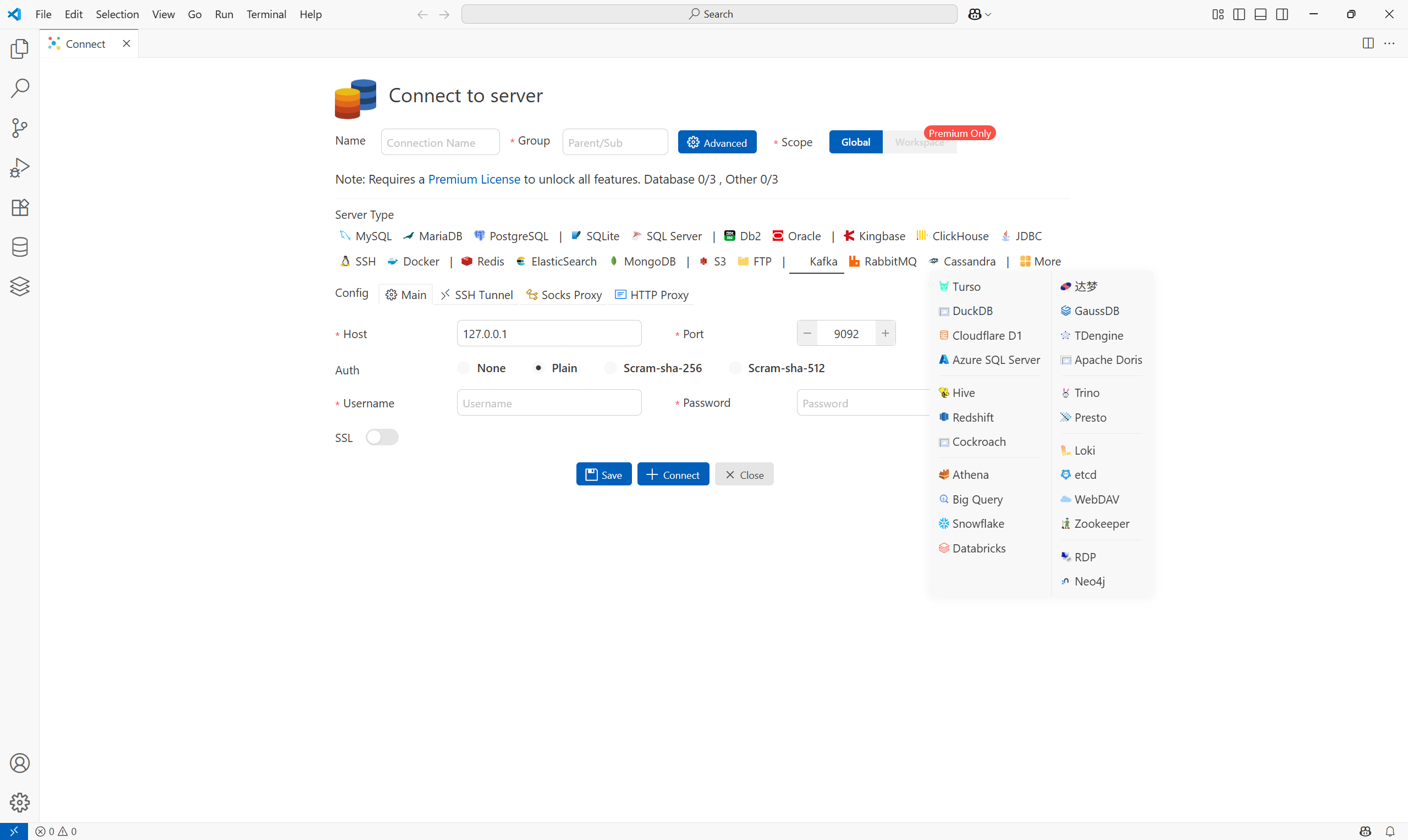The height and width of the screenshot is (840, 1408).
Task: Open the NoSQL layers icon in sidebar
Action: 20,286
